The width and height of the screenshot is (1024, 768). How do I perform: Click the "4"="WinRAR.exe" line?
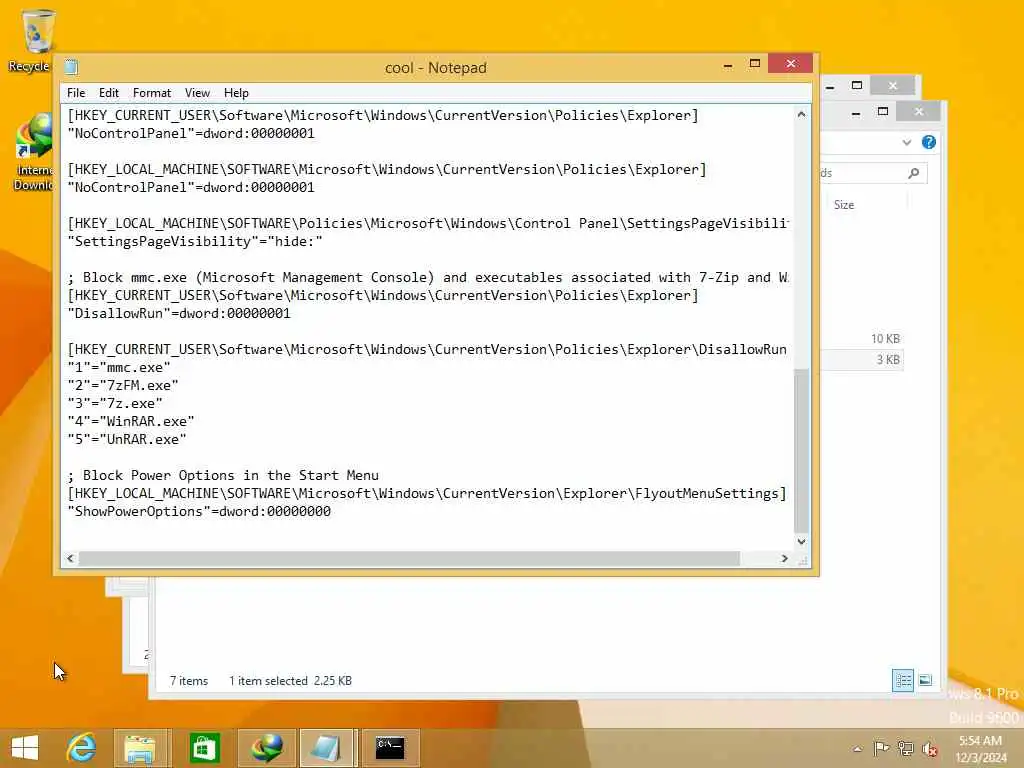(131, 421)
